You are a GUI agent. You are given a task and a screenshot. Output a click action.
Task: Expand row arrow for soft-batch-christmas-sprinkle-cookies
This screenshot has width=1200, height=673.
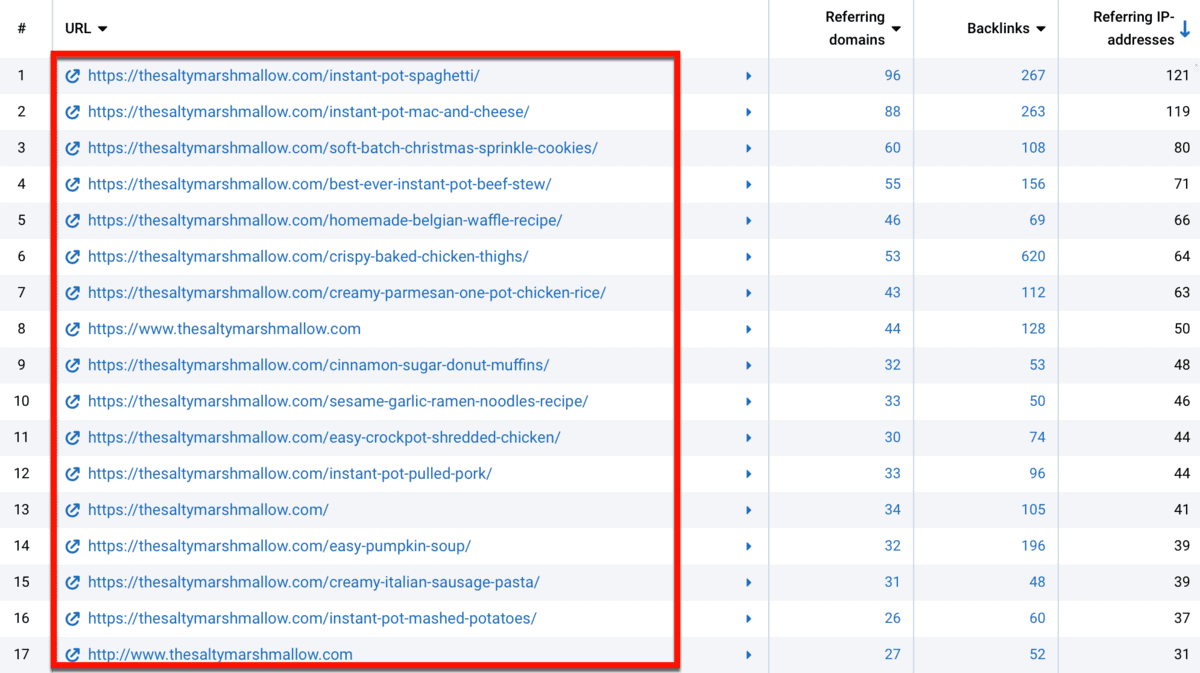point(748,148)
